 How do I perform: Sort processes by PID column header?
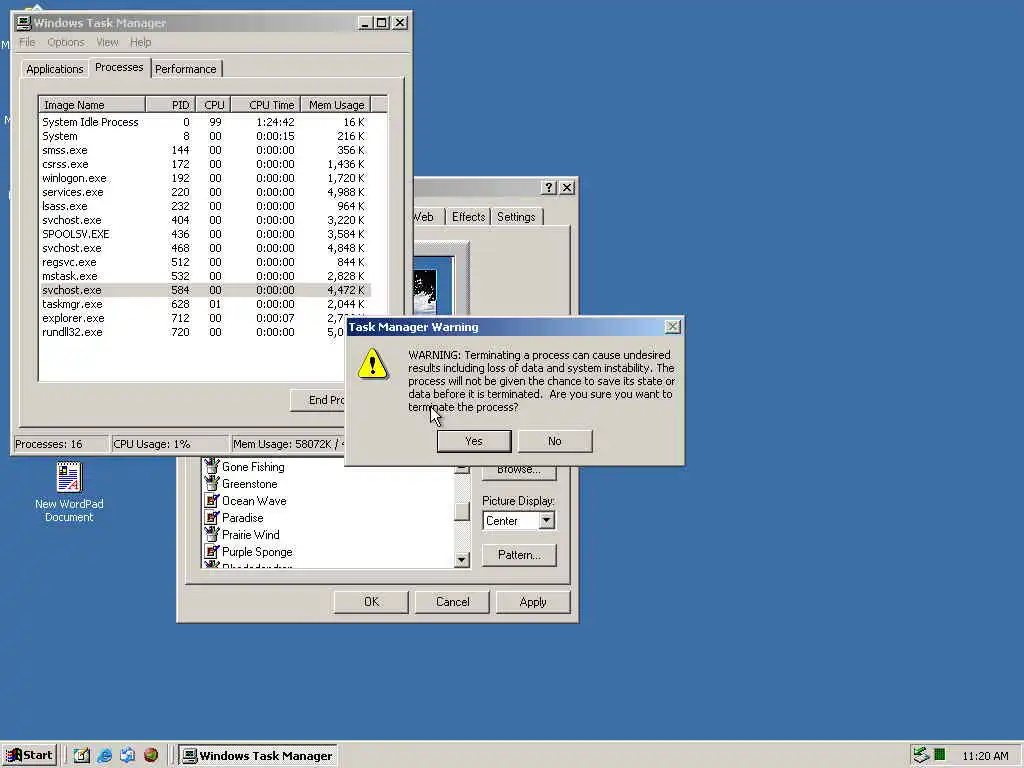point(170,104)
